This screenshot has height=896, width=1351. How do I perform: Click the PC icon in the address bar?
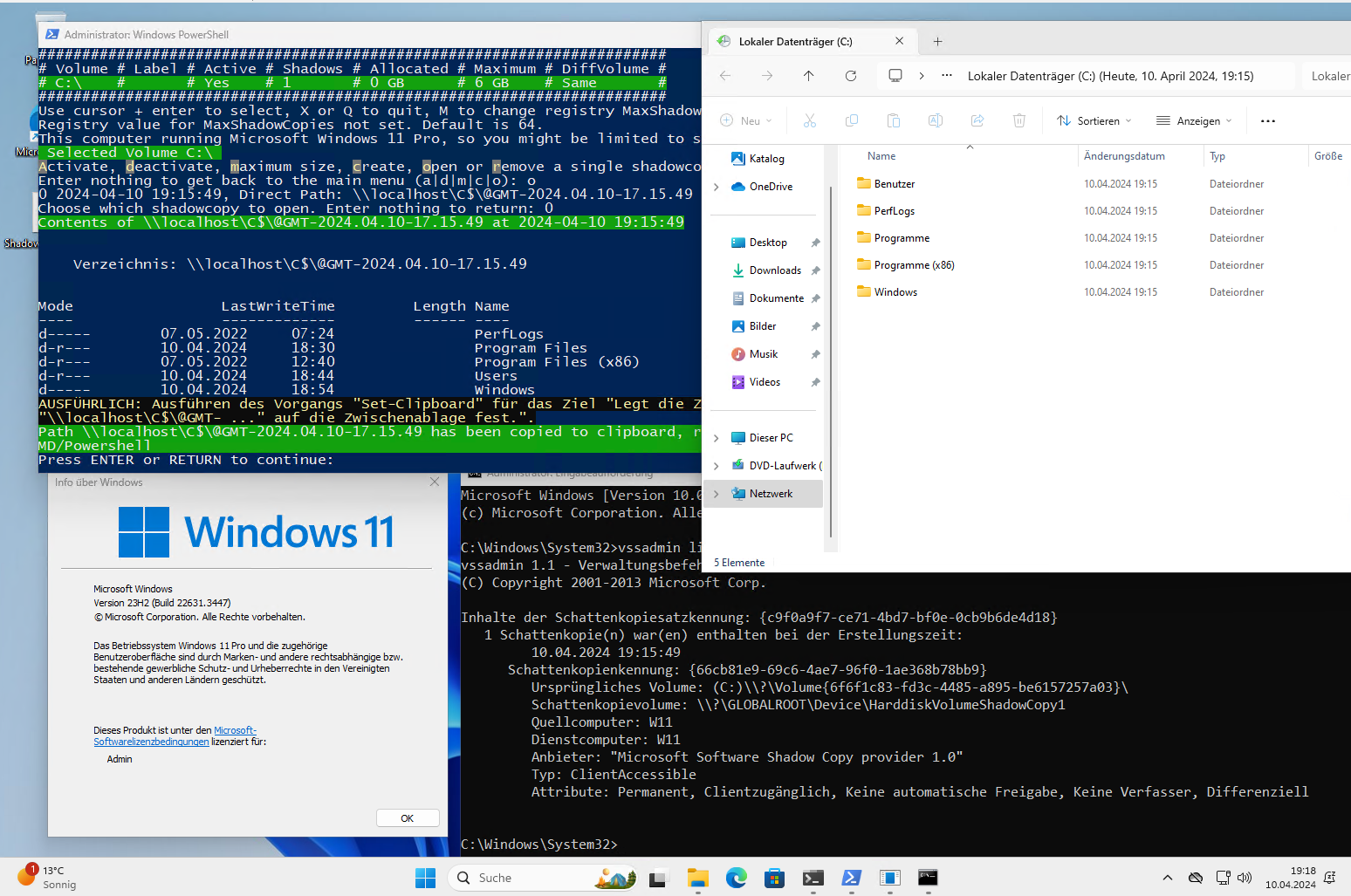(895, 76)
